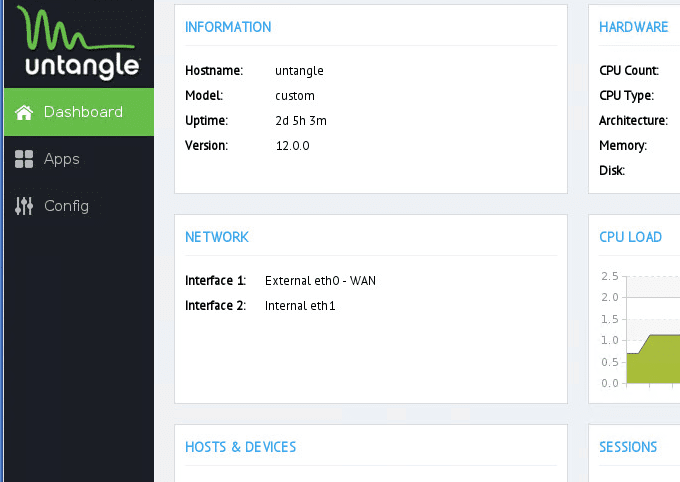Click the uptime value 2d 5h 3m
This screenshot has width=680, height=482.
point(301,121)
